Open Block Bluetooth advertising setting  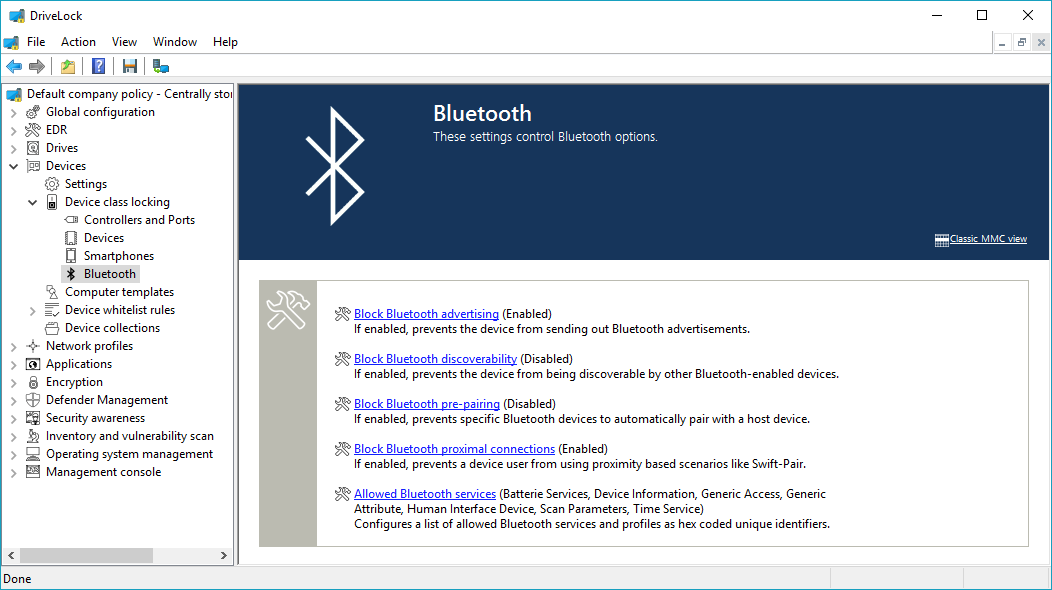click(x=426, y=313)
